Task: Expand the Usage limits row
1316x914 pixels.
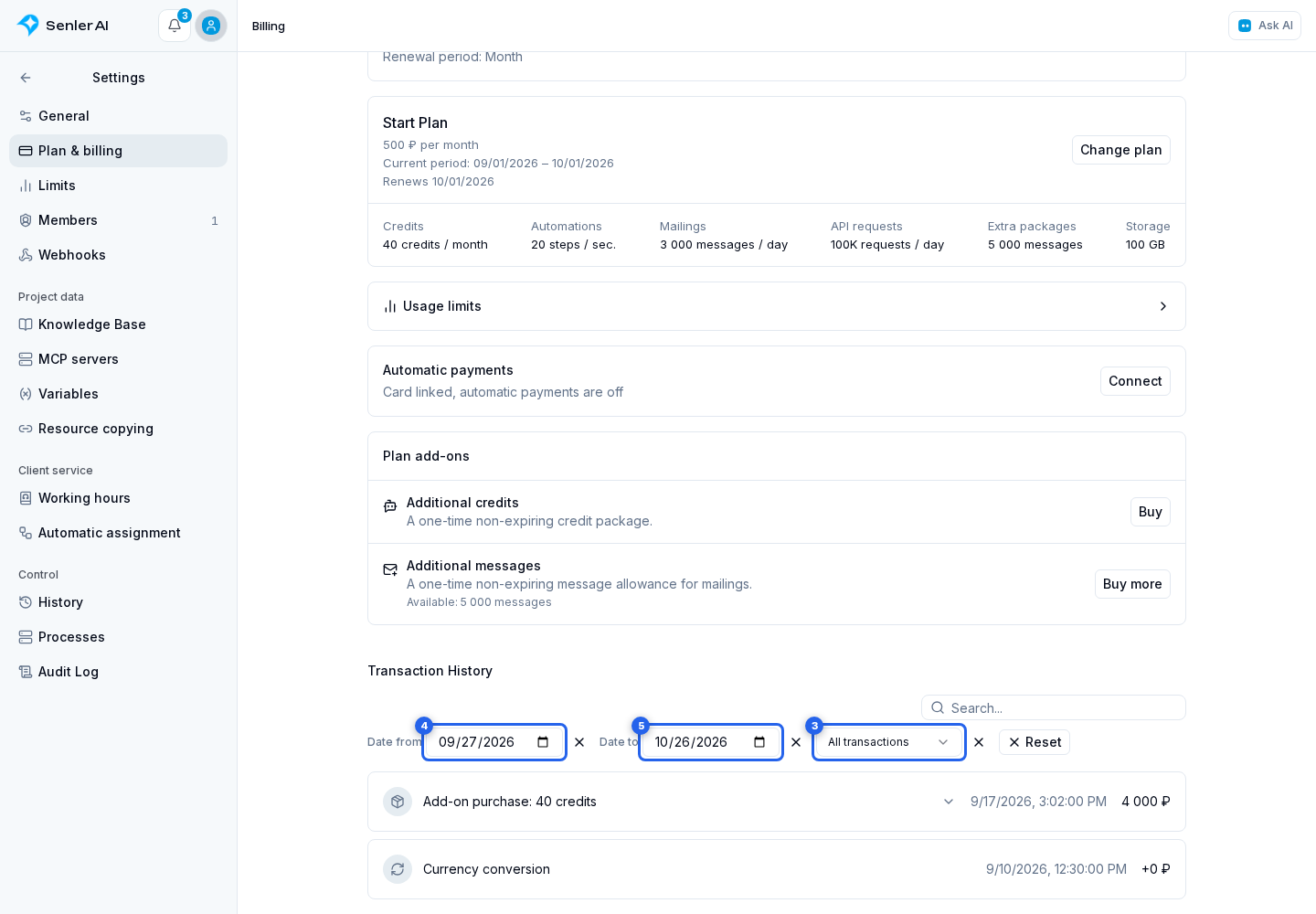Action: (x=777, y=306)
